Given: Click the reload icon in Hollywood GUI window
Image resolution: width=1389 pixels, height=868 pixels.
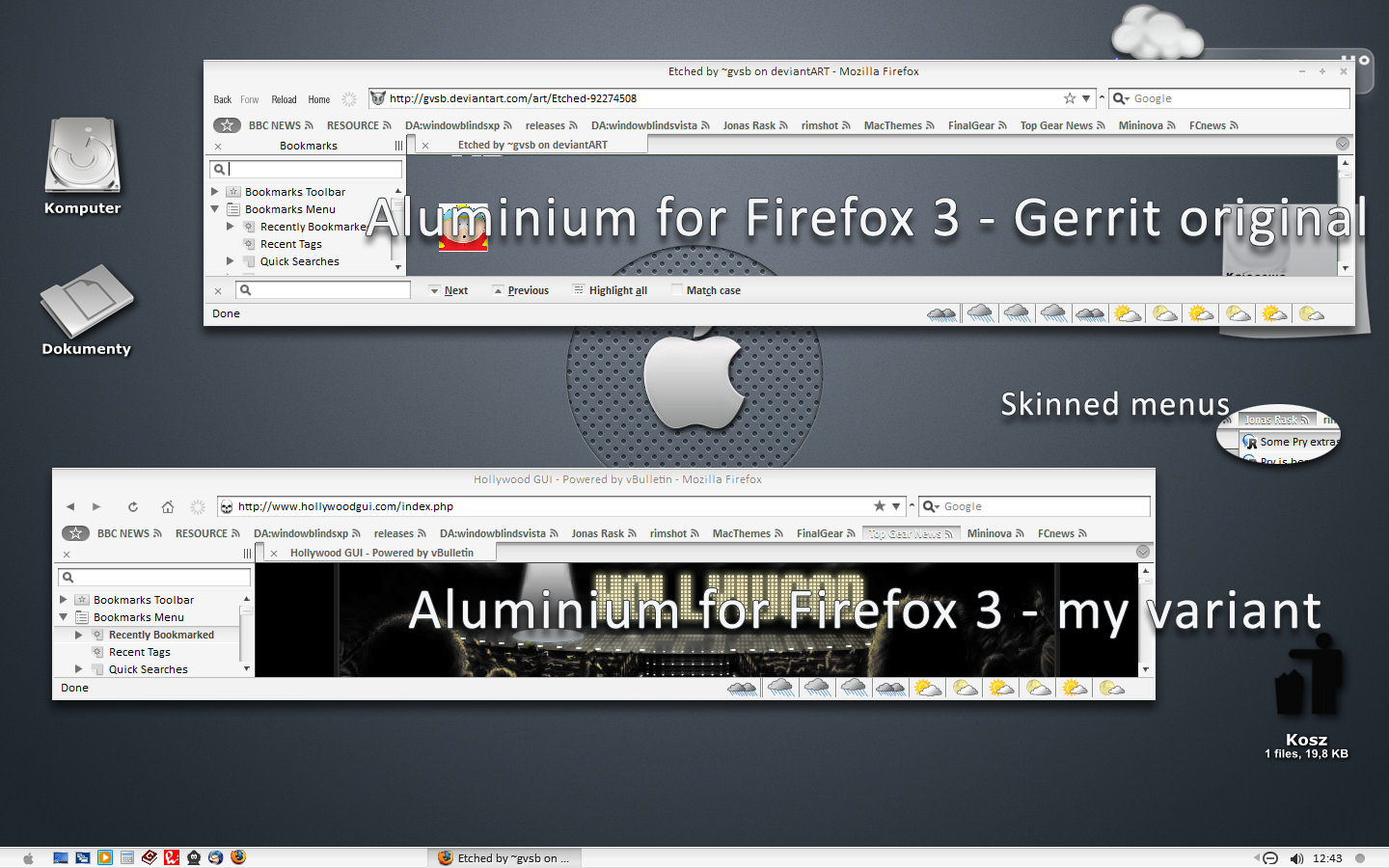Looking at the screenshot, I should click(133, 506).
